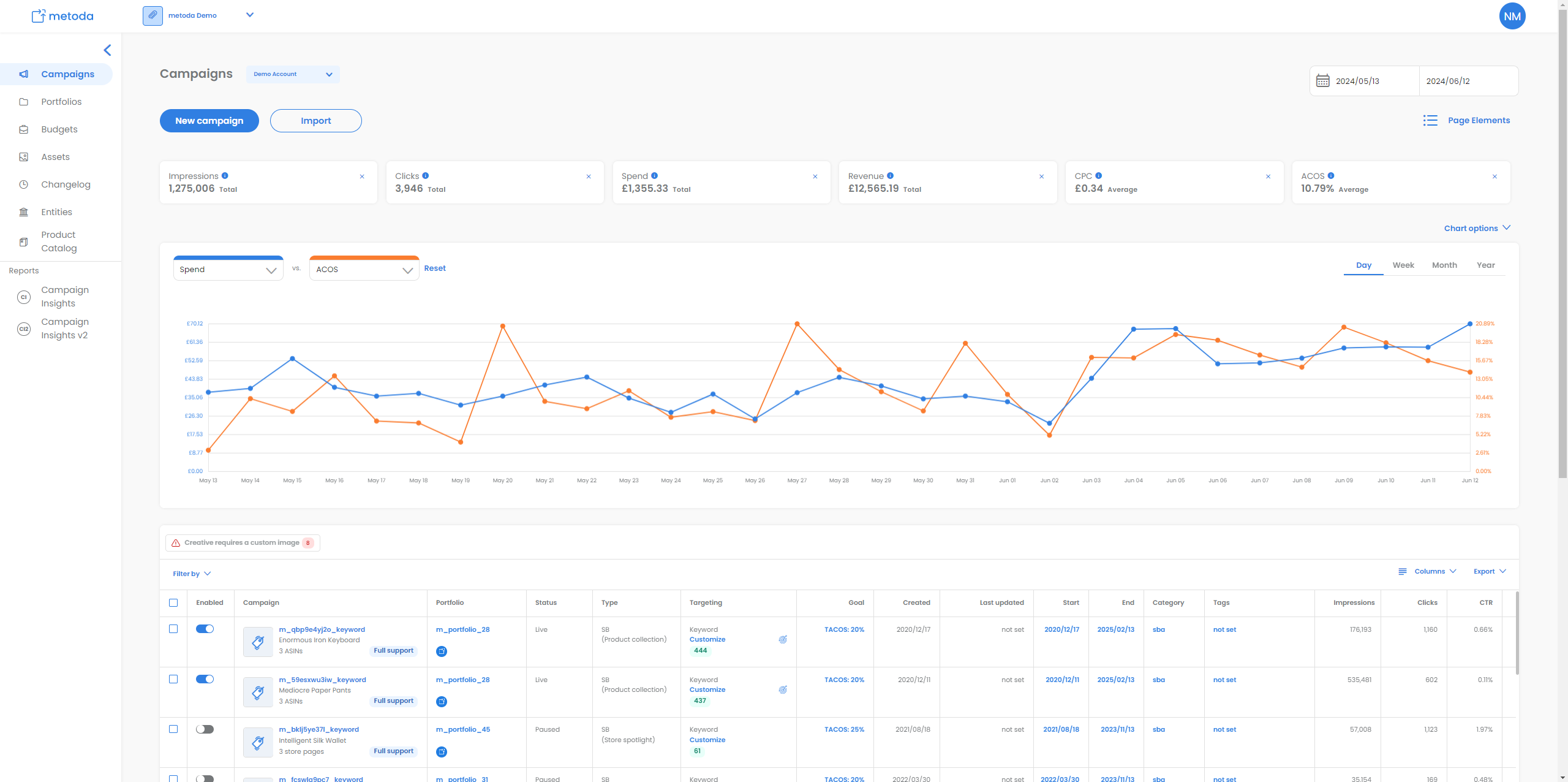Click the Page Elements list icon
Image resolution: width=1568 pixels, height=782 pixels.
point(1430,121)
